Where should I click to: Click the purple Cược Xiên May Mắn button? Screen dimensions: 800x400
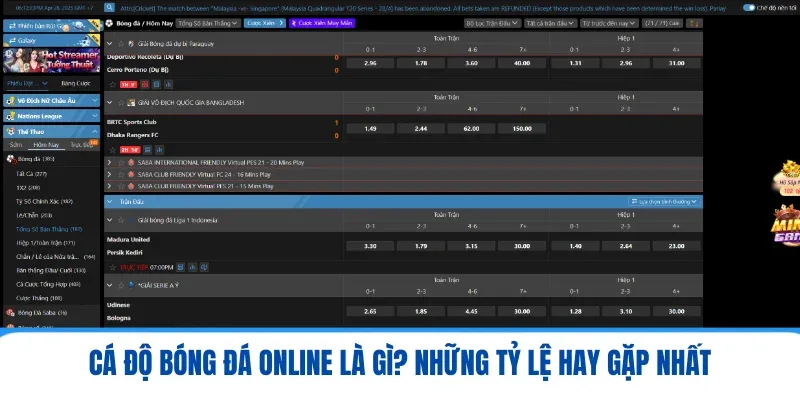(x=322, y=23)
